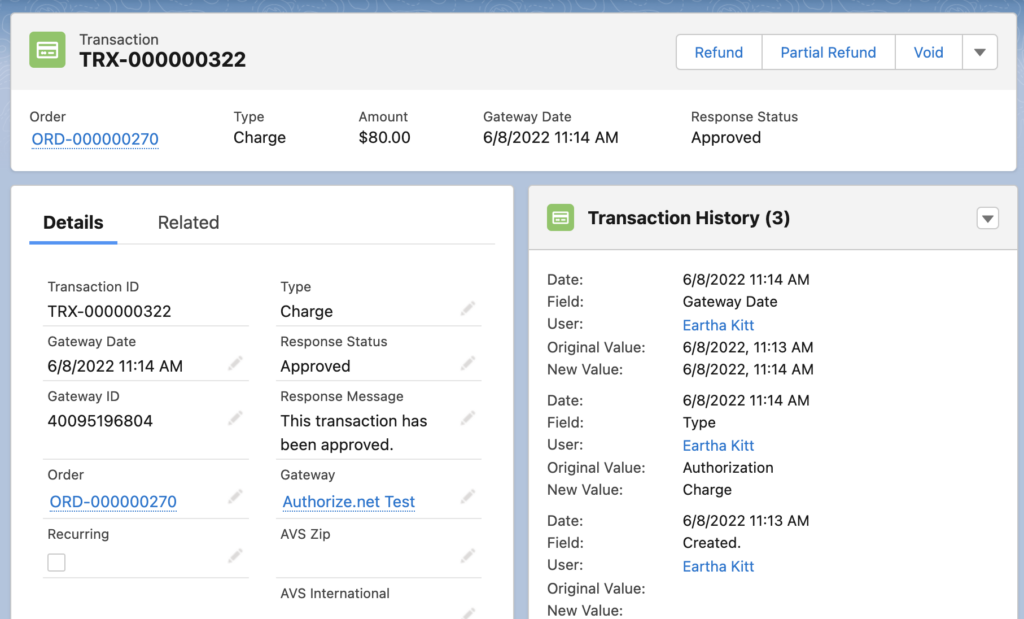This screenshot has height=619, width=1024.
Task: Toggle the Recurring checkbox
Action: pos(56,562)
